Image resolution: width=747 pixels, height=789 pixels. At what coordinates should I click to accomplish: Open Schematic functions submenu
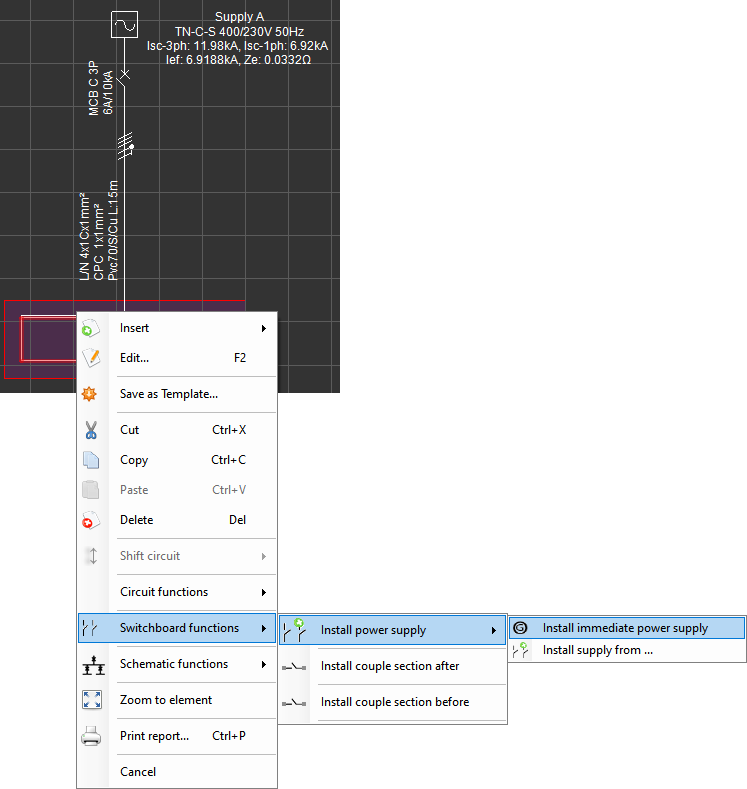pos(177,664)
